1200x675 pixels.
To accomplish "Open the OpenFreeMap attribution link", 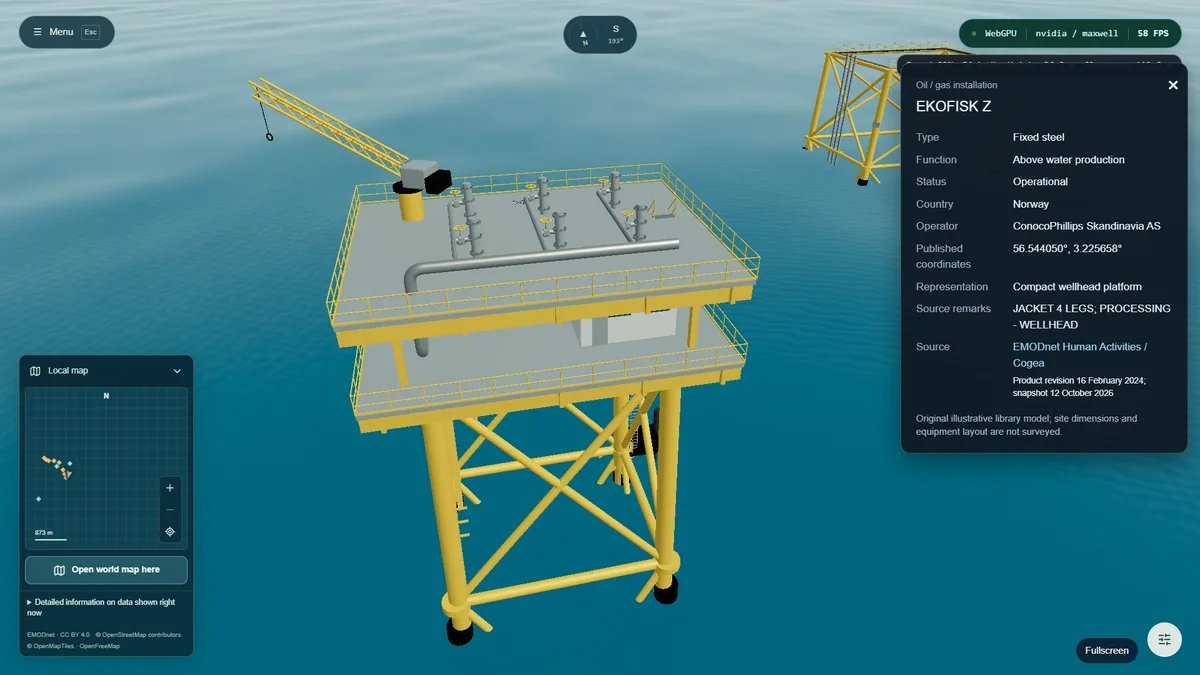I will point(100,646).
